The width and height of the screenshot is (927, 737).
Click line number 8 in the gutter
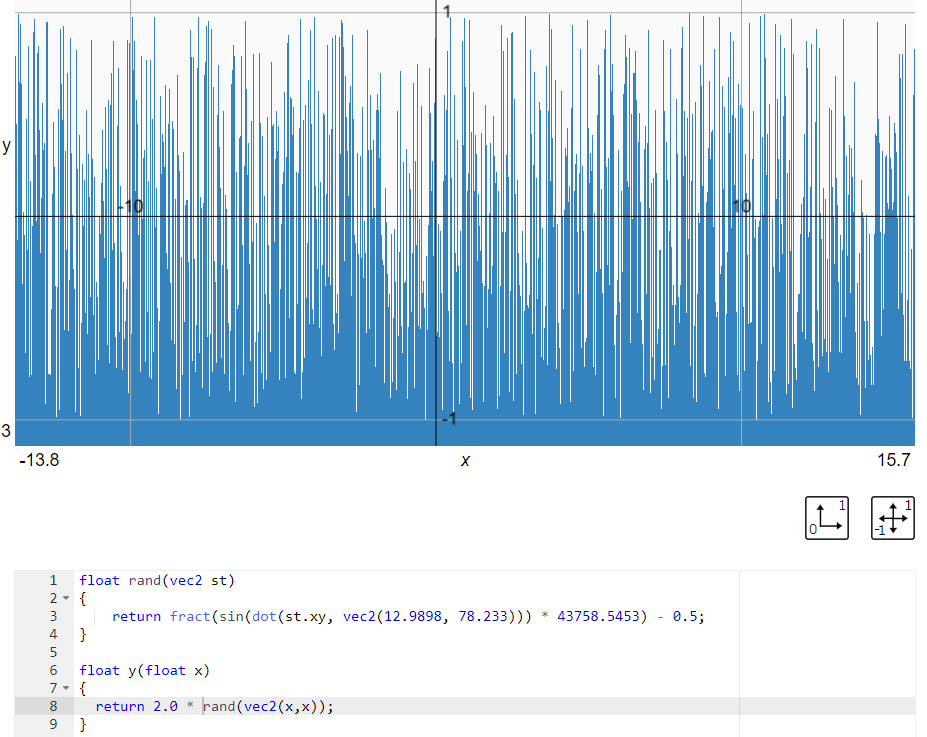[53, 706]
